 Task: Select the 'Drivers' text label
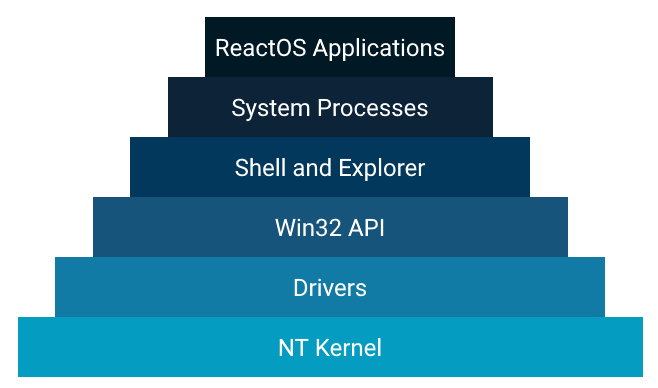330,288
